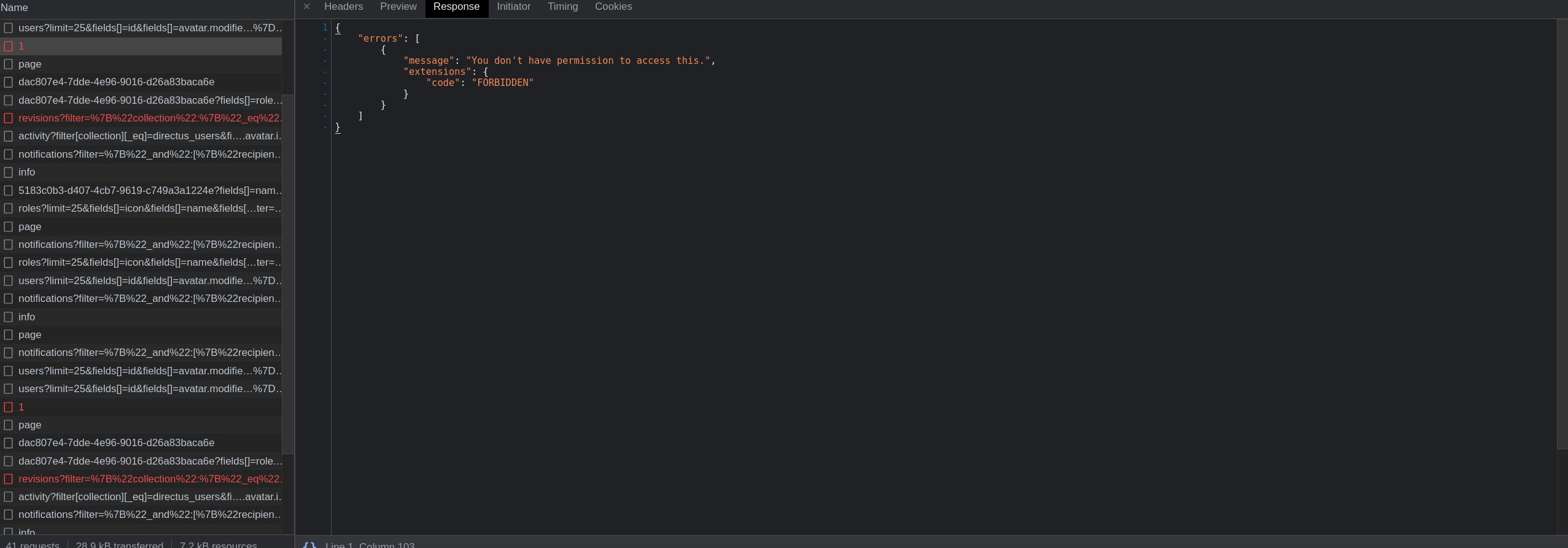Click the "You don't have permission" message string
This screenshot has width=1568, height=548.
coord(588,61)
